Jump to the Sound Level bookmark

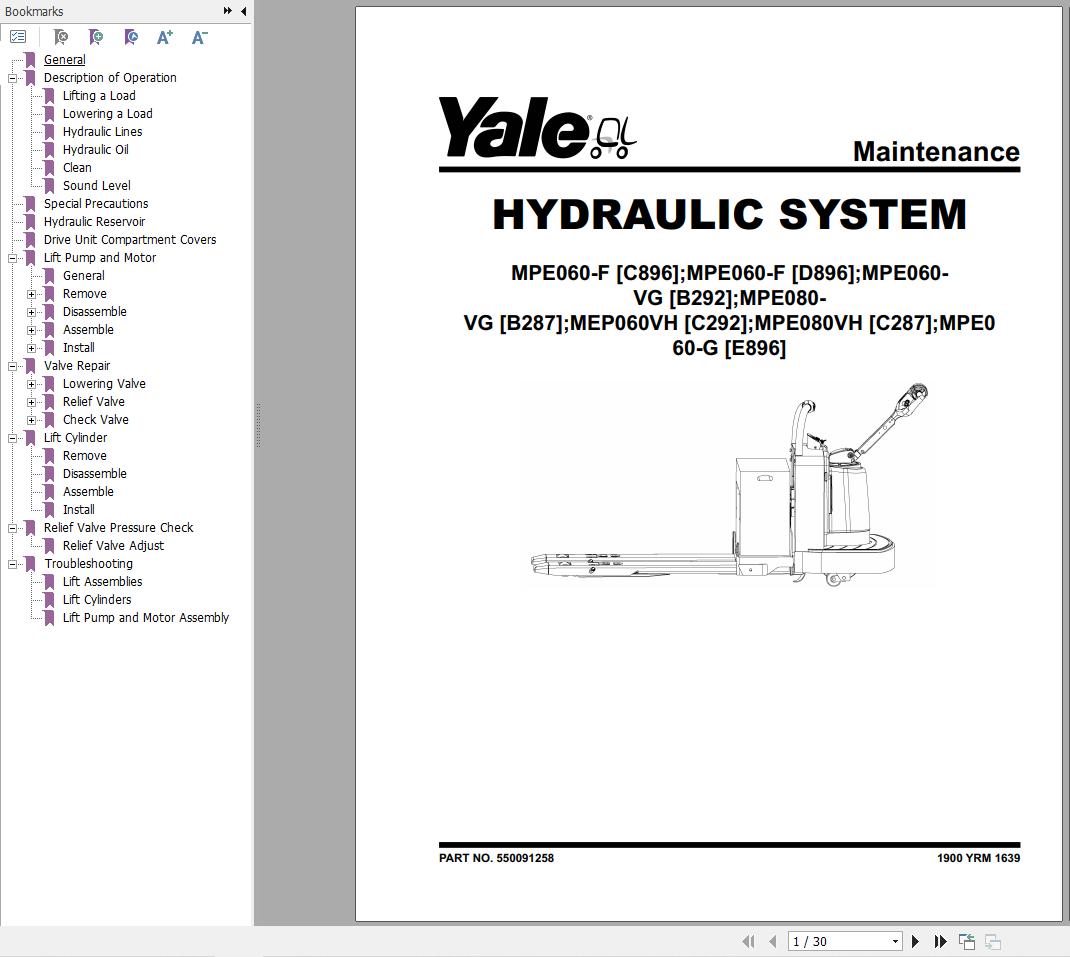pyautogui.click(x=96, y=185)
